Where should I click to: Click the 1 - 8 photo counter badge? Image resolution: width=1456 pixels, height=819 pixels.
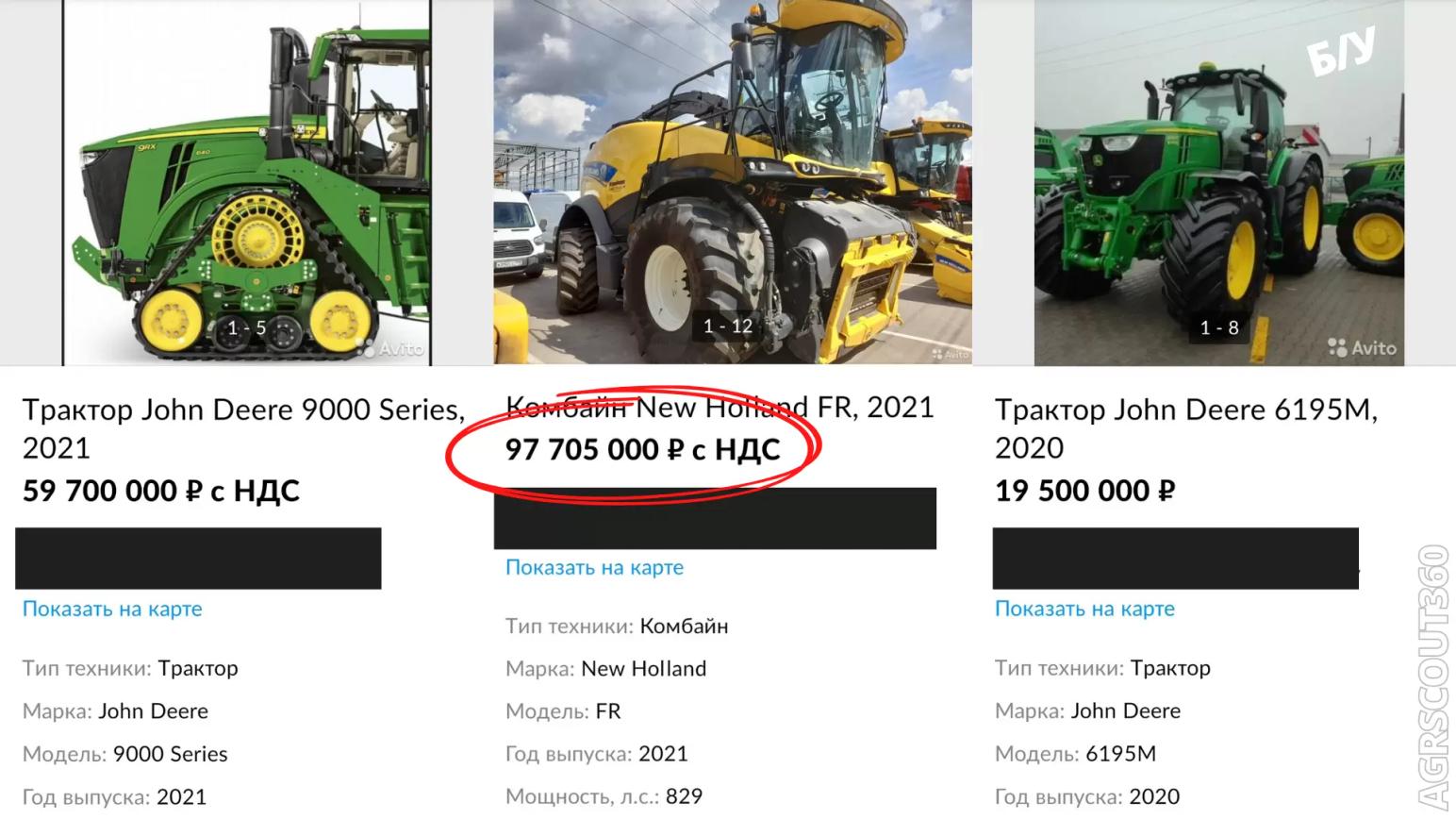1219,328
